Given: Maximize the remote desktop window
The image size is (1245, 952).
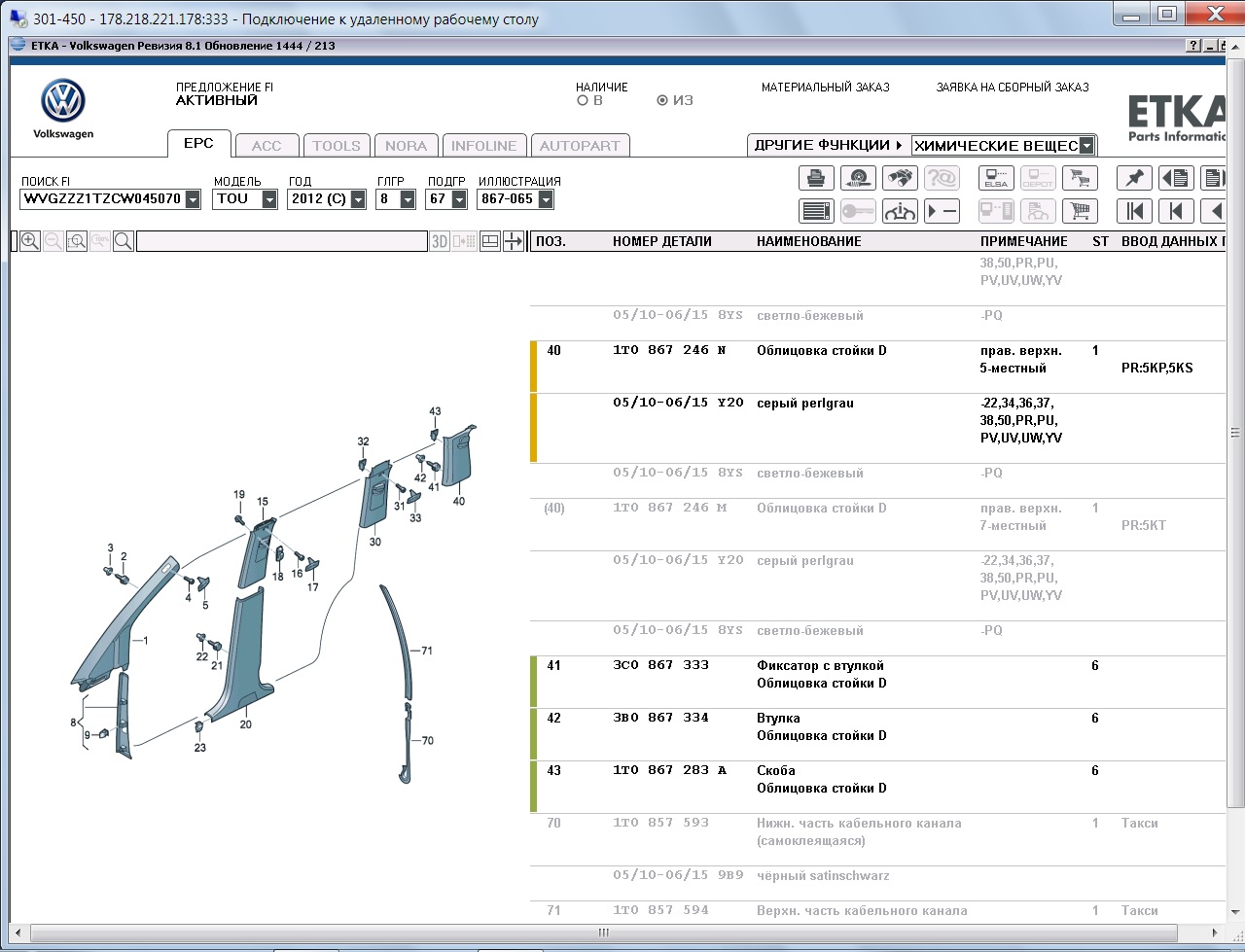Looking at the screenshot, I should pos(1167,14).
